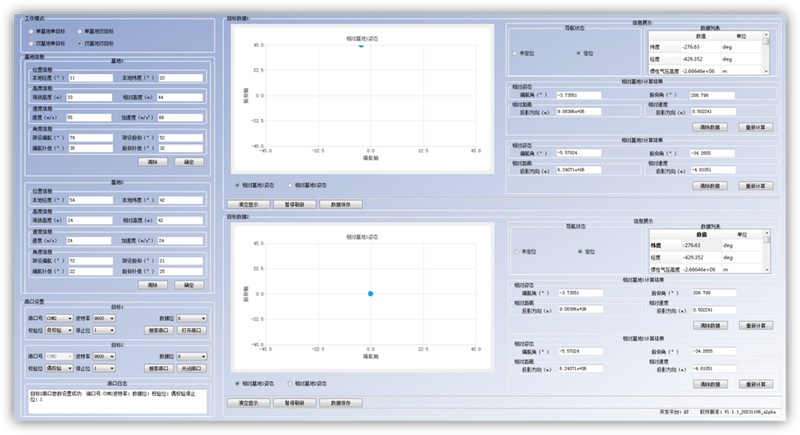Click 清除数据 under last result group, 目标数据2
800x435 pixels.
[711, 384]
